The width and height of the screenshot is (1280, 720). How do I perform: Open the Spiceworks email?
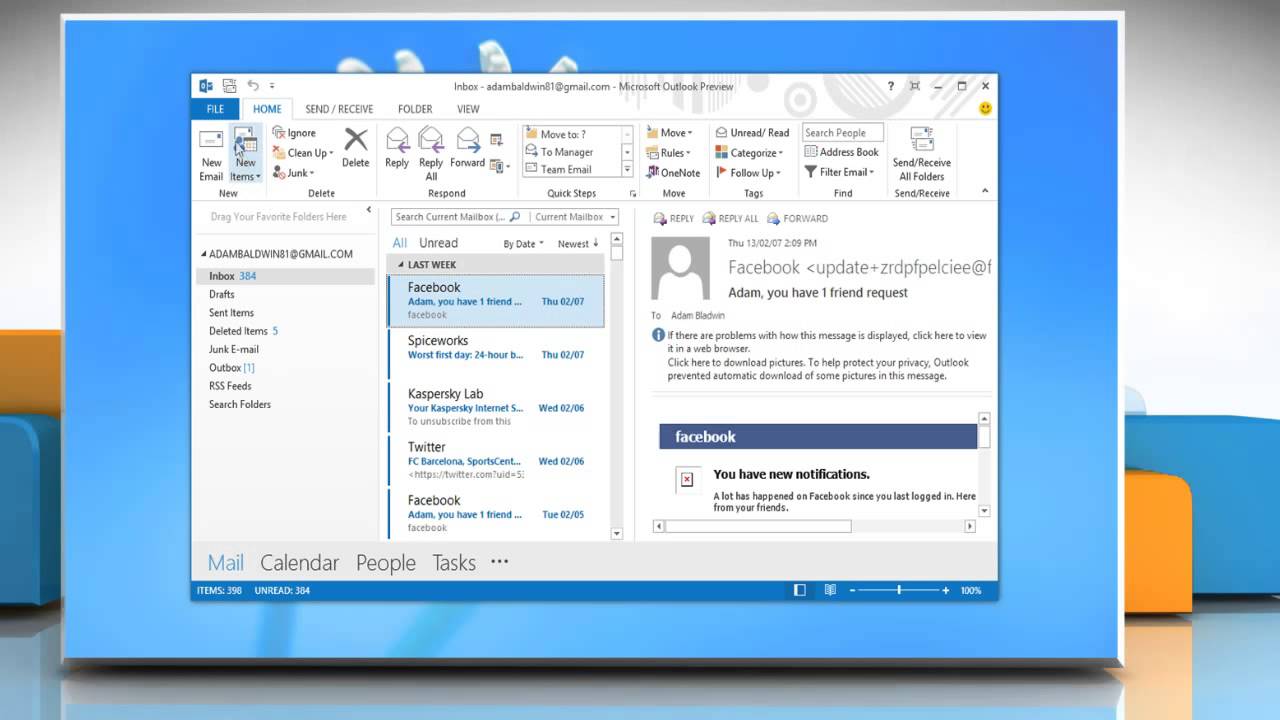(x=496, y=354)
